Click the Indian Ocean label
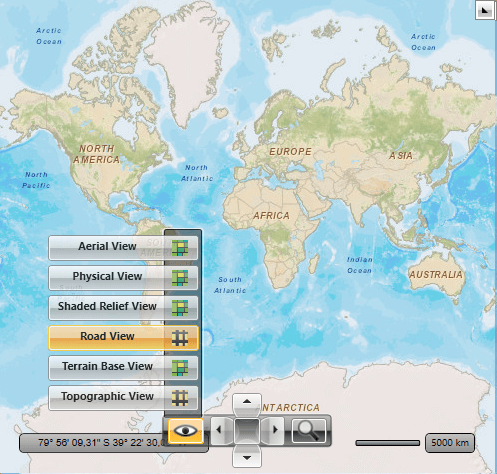Viewport: 497px width, 474px height. 359,265
